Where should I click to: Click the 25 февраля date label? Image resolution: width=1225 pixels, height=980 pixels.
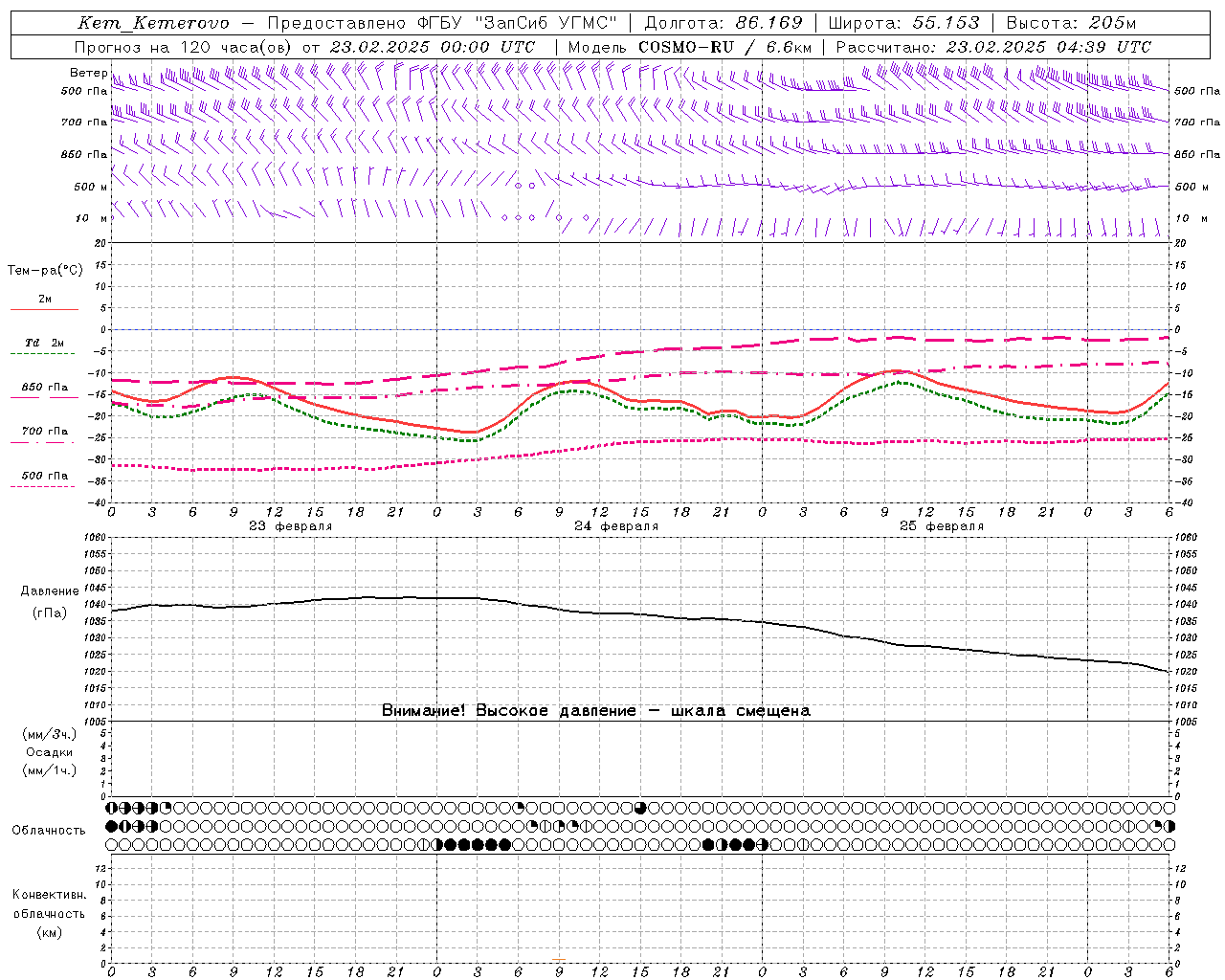click(x=942, y=526)
